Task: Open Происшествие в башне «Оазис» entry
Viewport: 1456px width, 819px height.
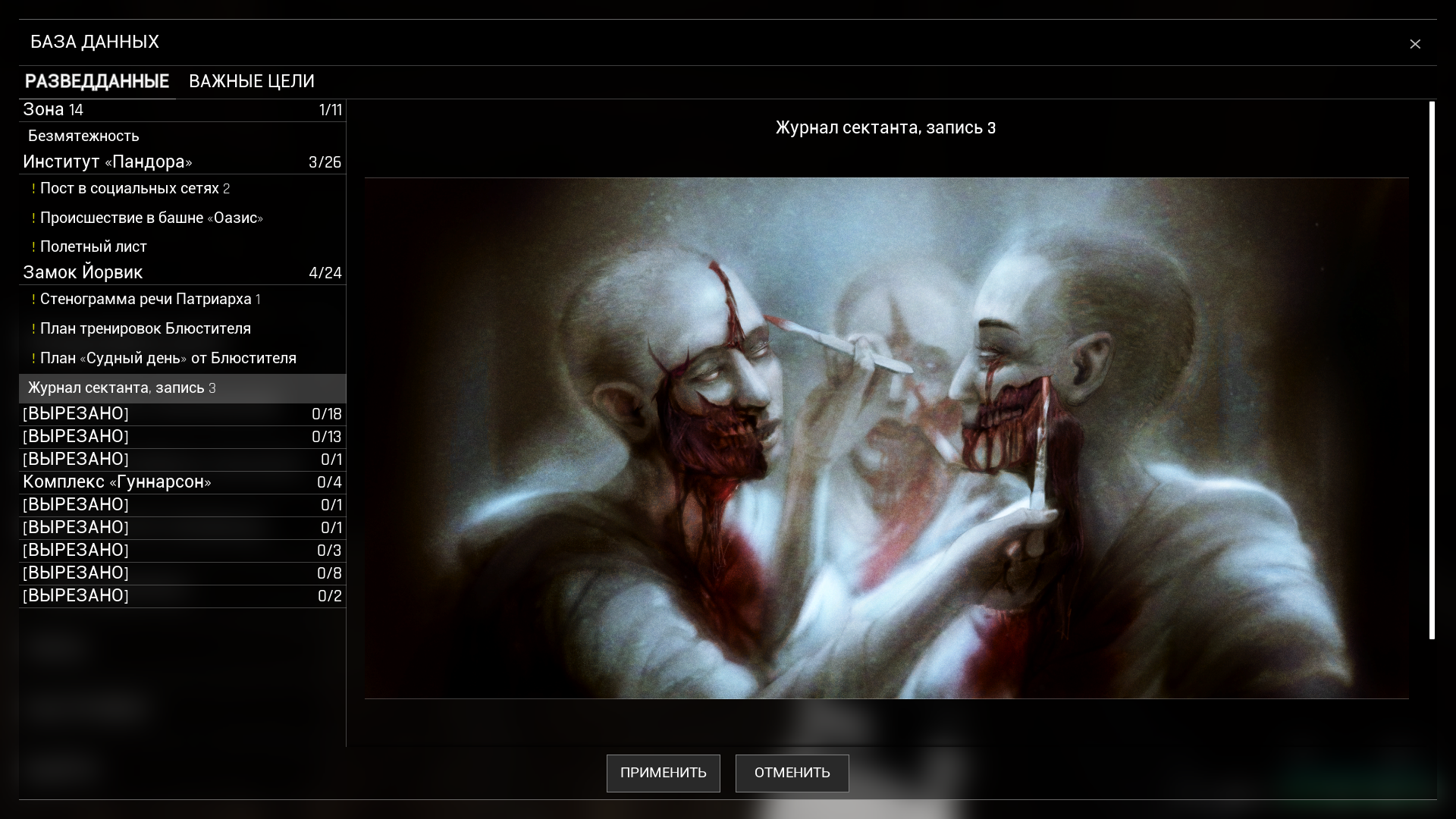Action: (152, 218)
